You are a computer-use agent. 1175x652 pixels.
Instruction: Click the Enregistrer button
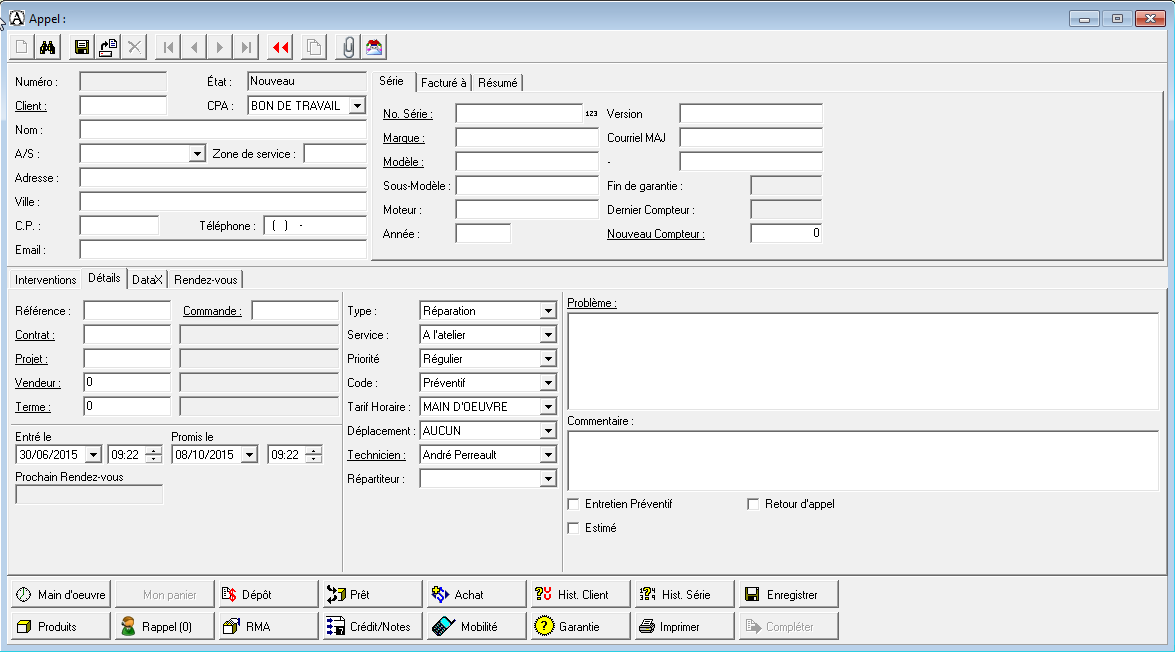(787, 593)
